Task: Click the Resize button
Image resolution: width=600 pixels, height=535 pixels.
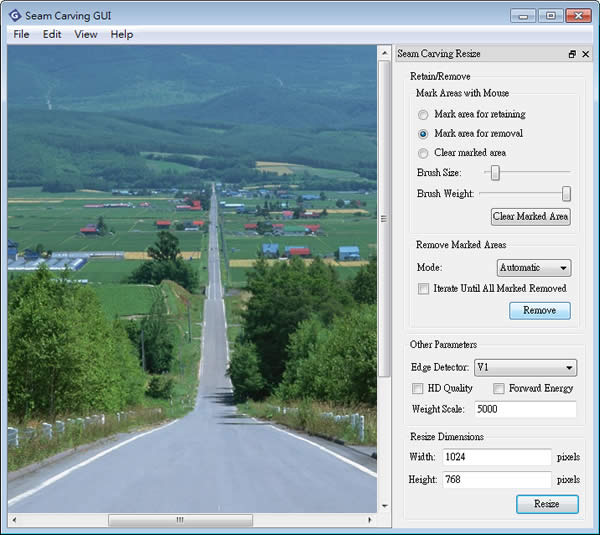Action: pos(547,504)
